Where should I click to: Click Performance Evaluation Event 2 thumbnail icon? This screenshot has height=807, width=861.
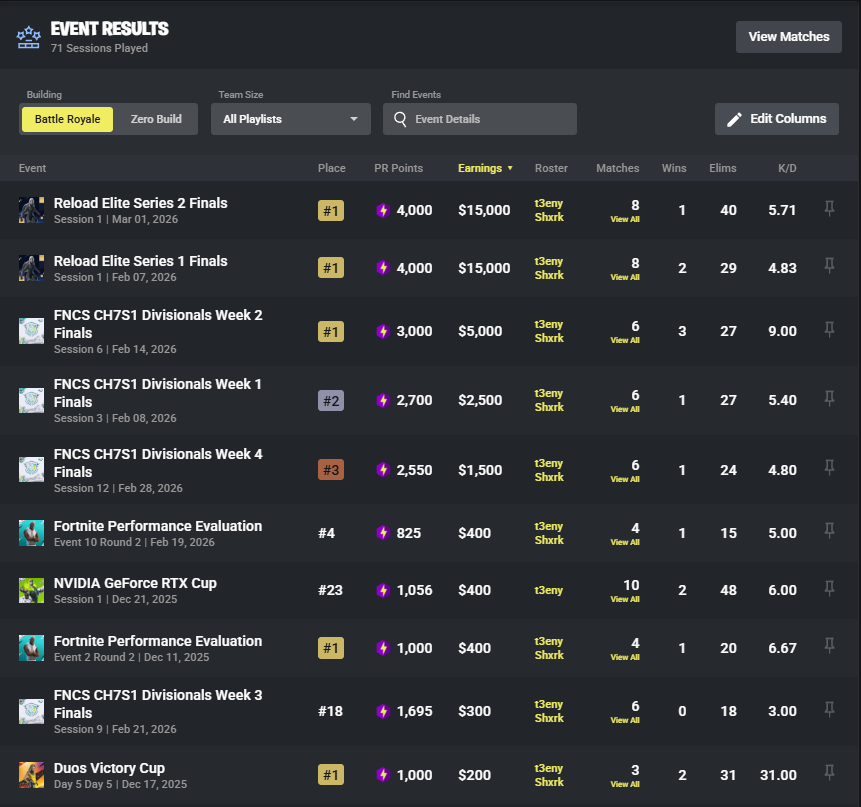point(31,648)
